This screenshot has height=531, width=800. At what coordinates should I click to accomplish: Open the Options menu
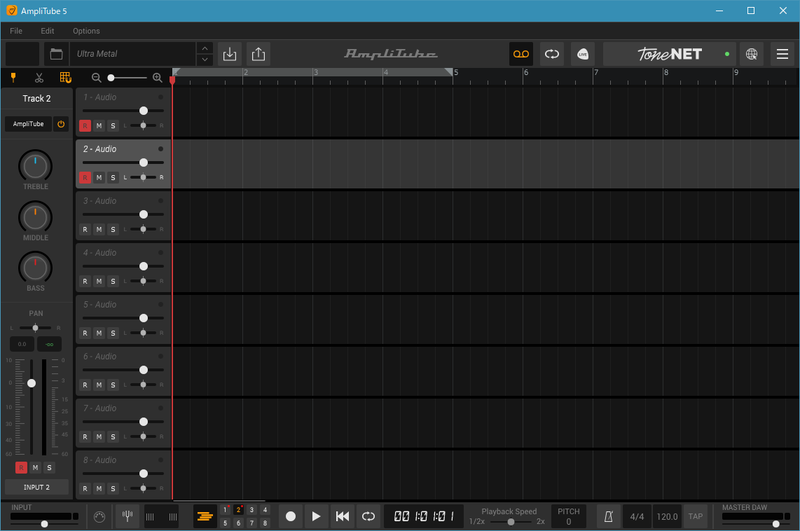86,31
